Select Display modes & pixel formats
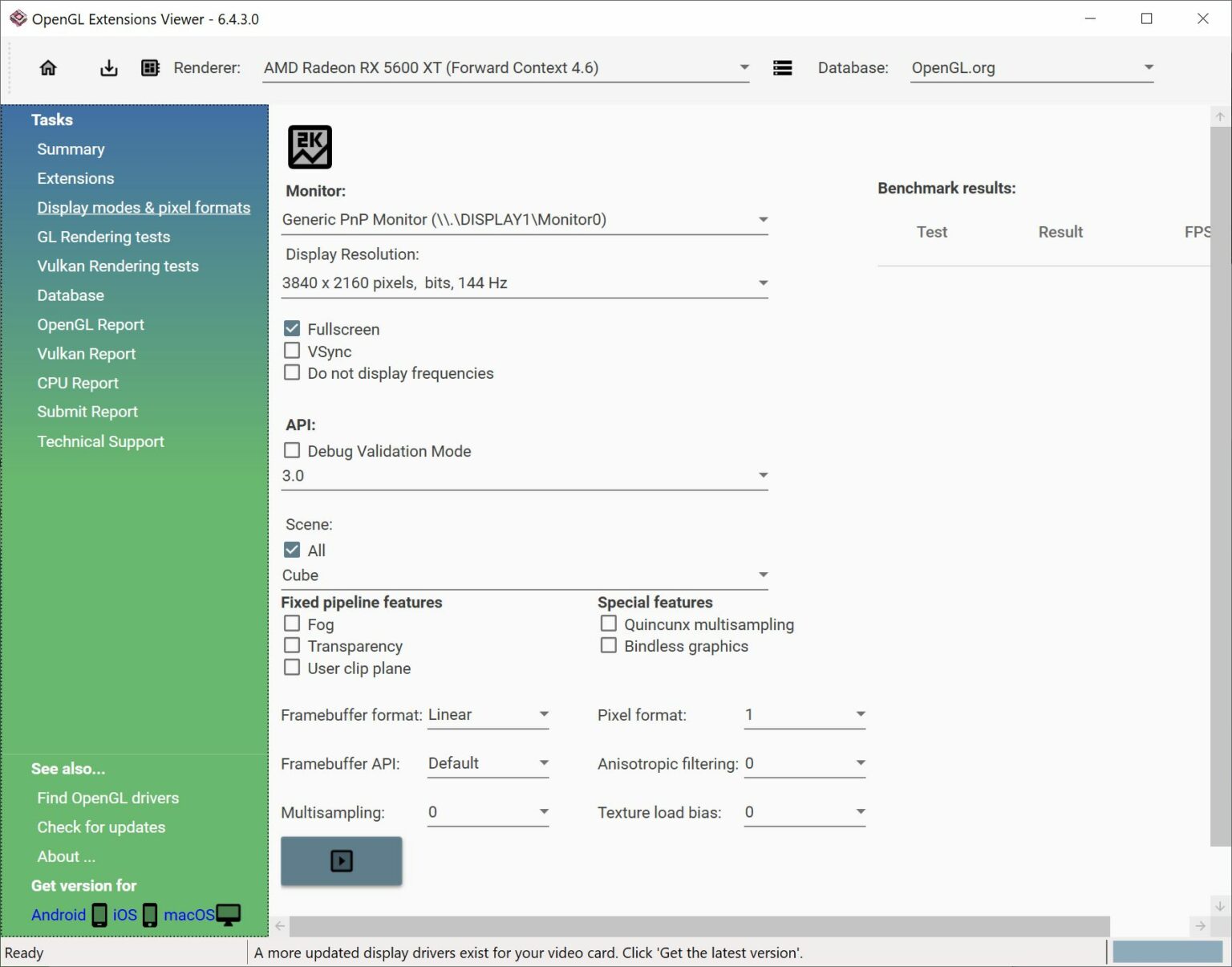Screen dimensions: 1232x967 [x=144, y=207]
